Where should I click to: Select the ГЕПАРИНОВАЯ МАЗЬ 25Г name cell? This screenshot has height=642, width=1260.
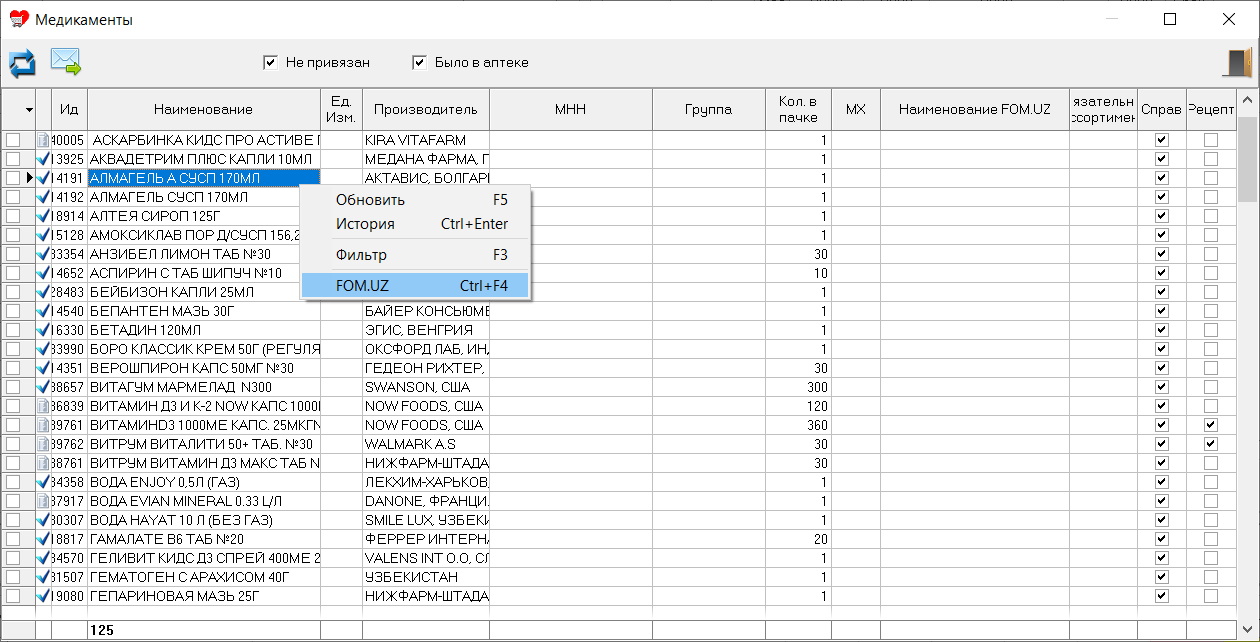203,596
